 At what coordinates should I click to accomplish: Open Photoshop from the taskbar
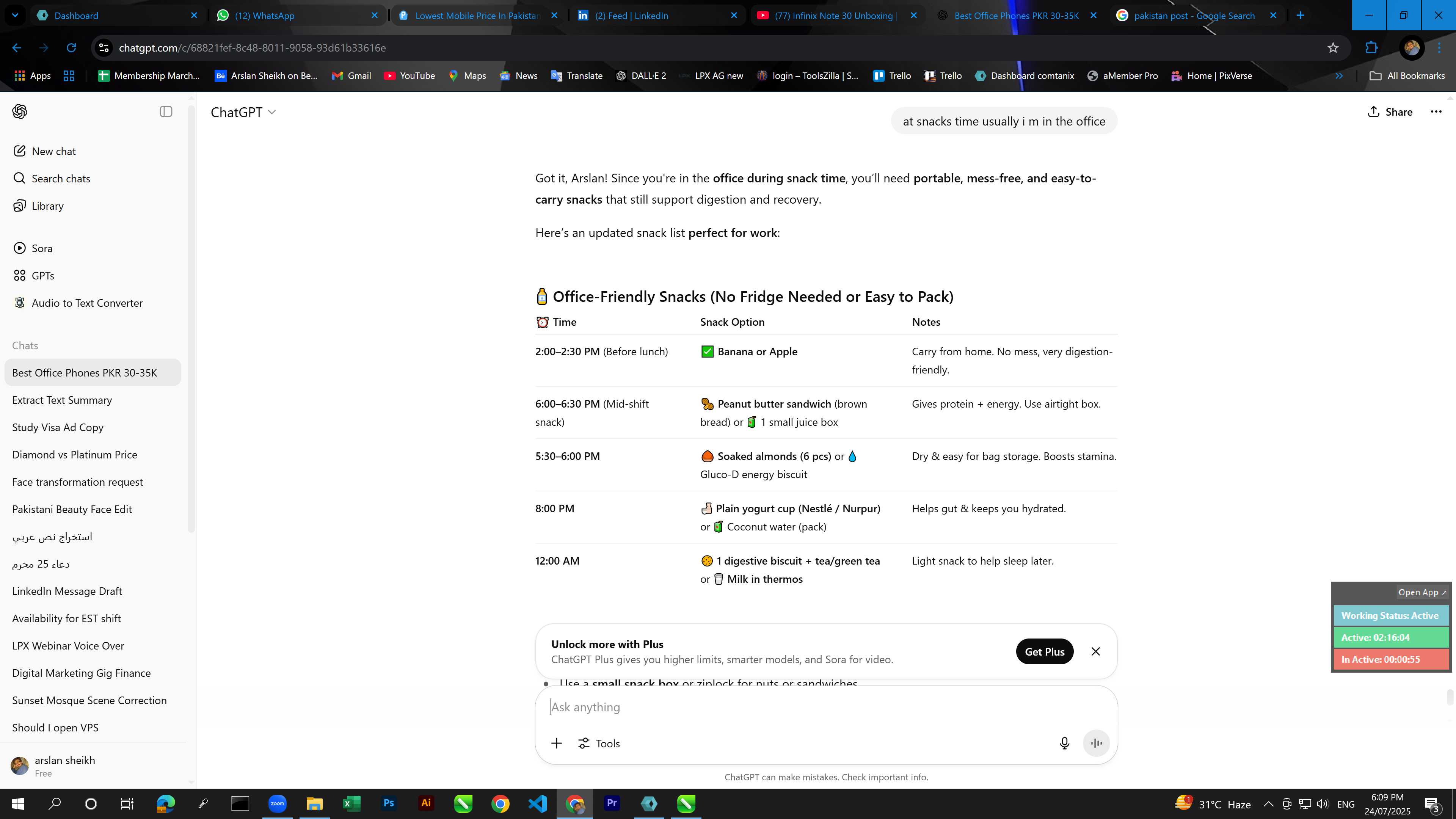388,803
